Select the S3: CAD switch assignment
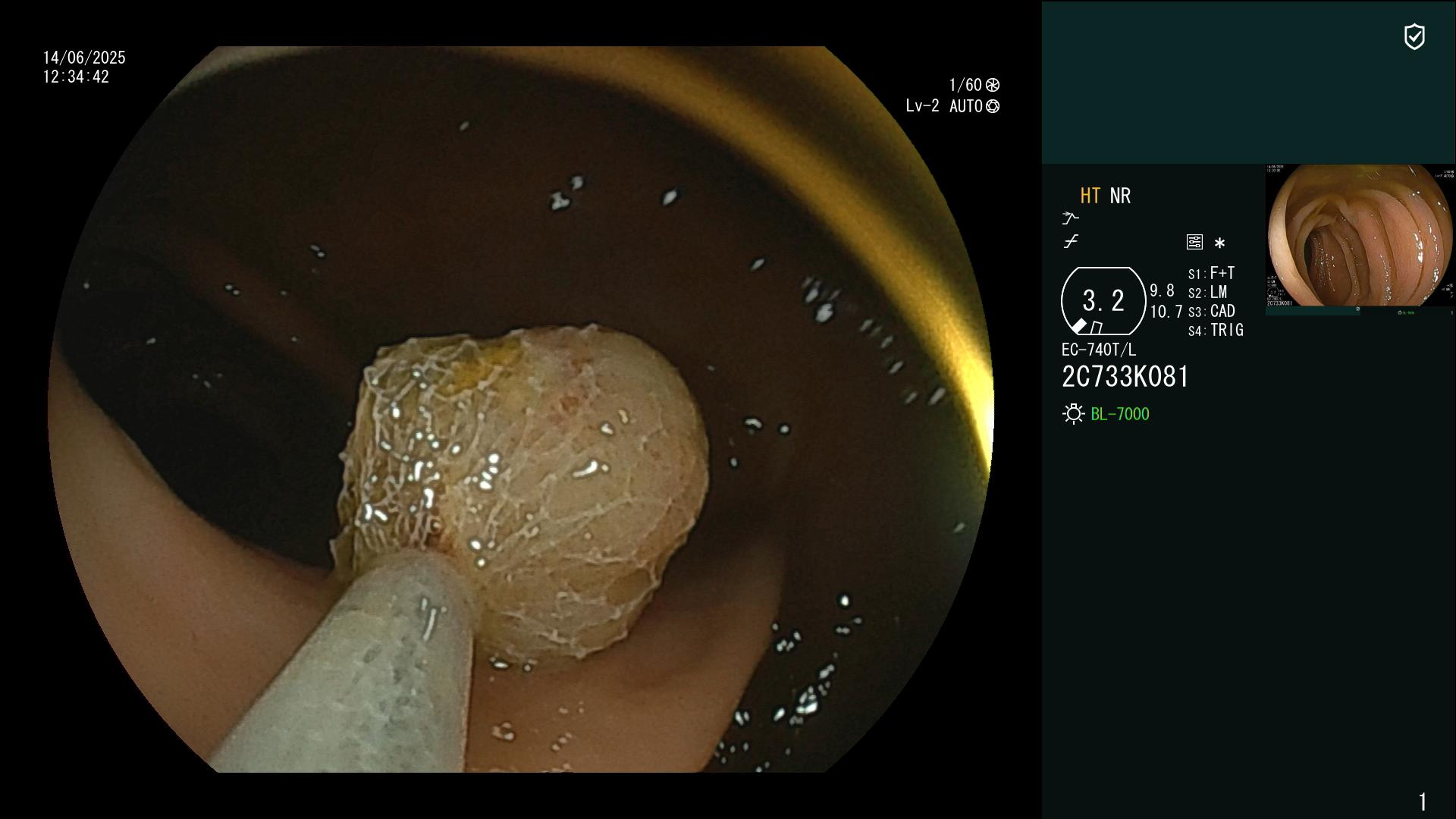The image size is (1456, 819). click(x=1211, y=312)
